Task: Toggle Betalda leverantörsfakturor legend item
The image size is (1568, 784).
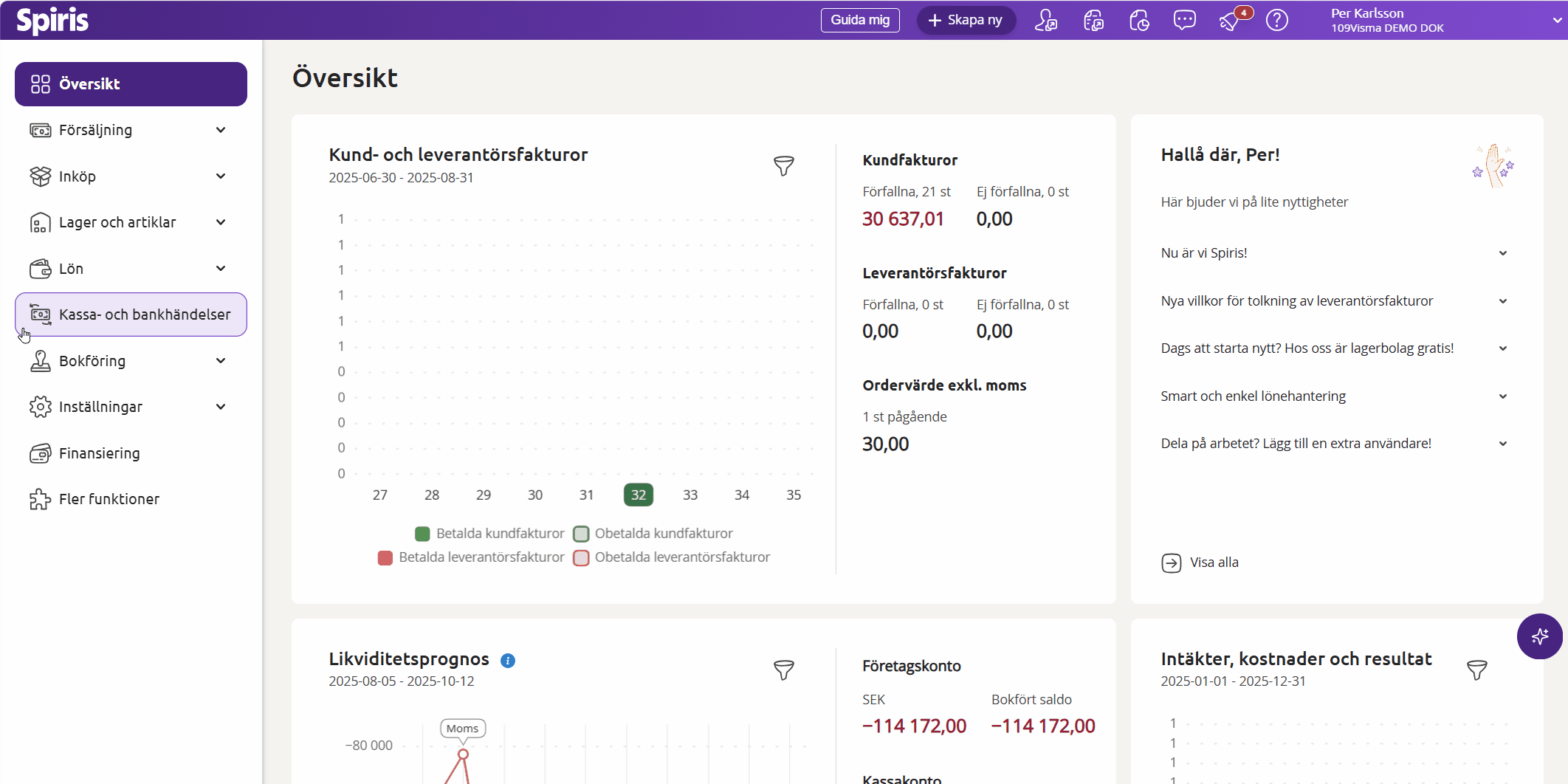Action: tap(471, 557)
